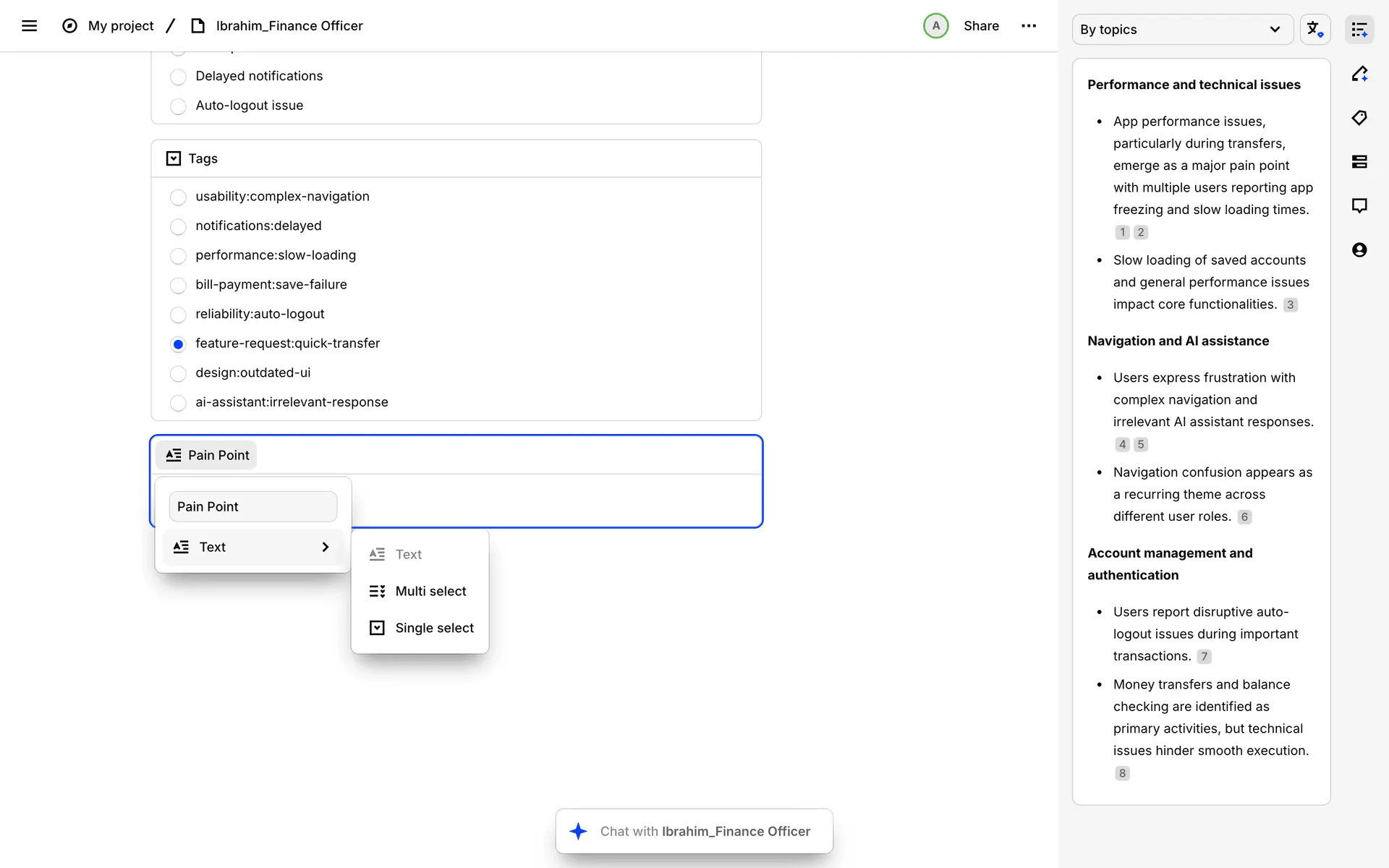Viewport: 1389px width, 868px height.
Task: Open the three-dot more options menu
Action: coord(1028,26)
